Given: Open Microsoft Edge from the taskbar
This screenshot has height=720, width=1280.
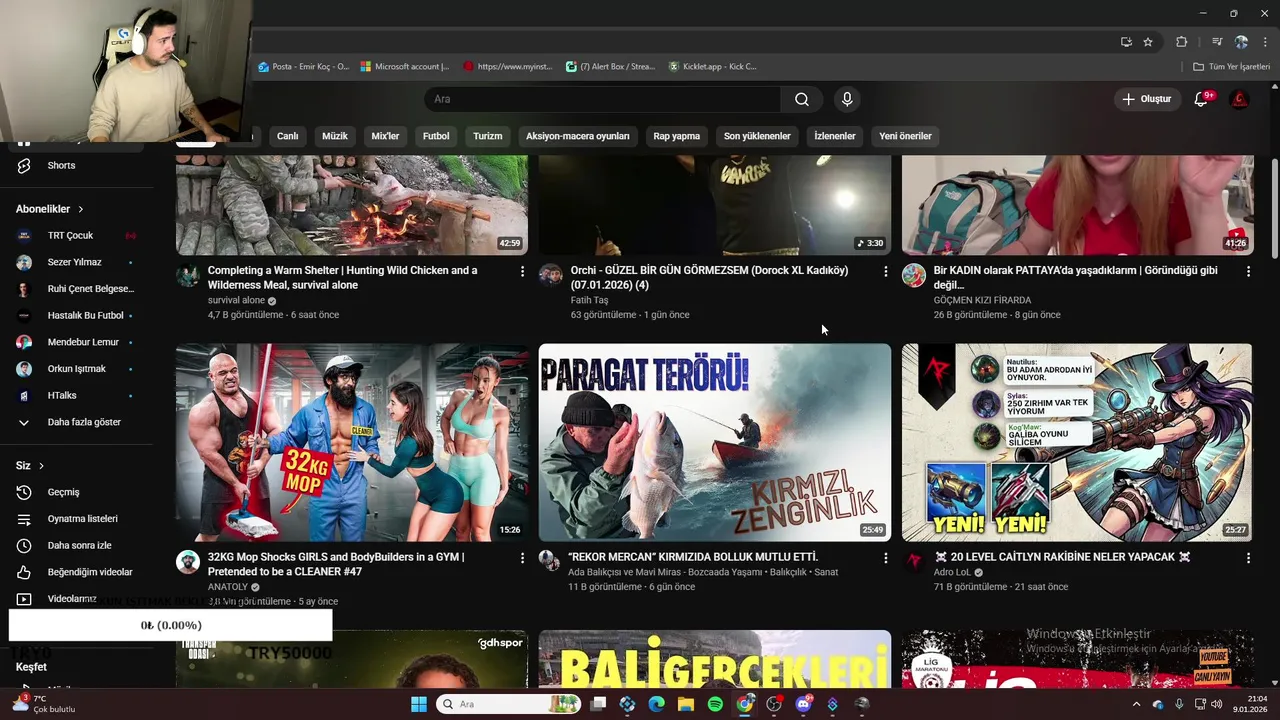Looking at the screenshot, I should (x=656, y=704).
